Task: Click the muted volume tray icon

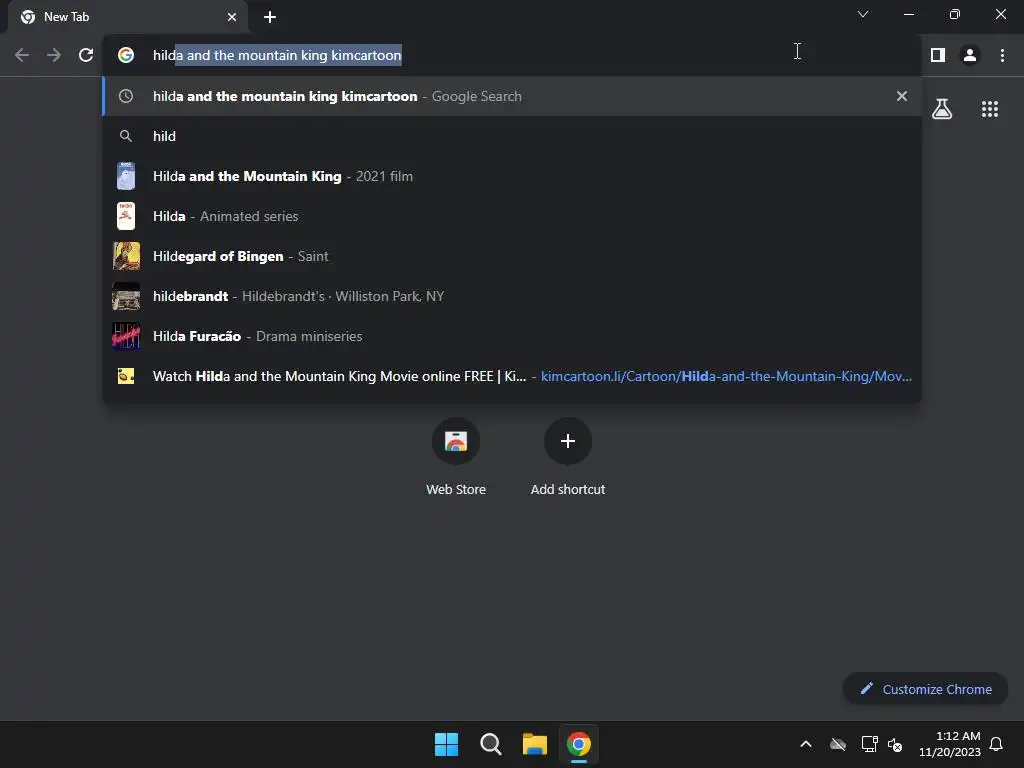Action: 895,744
